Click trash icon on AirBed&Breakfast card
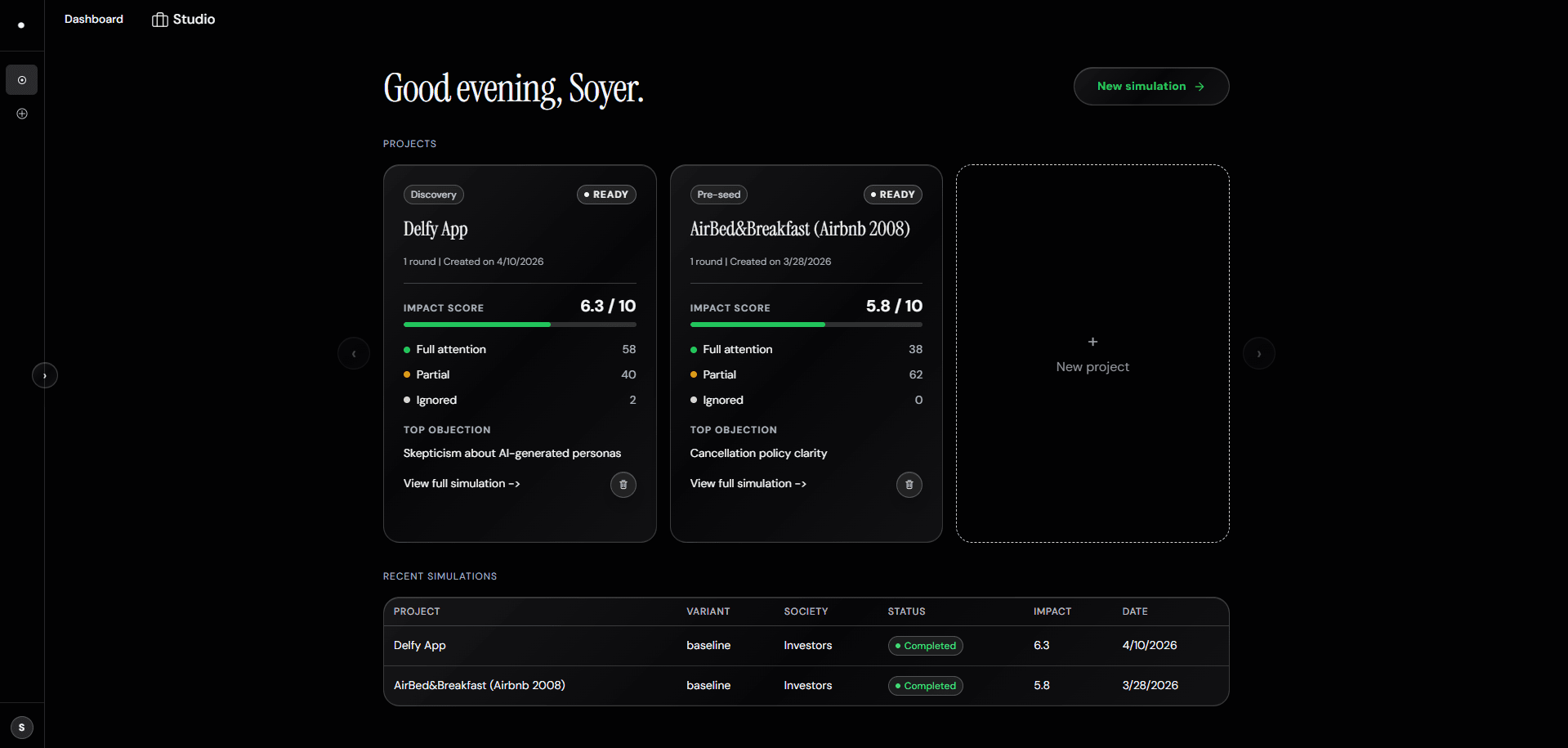The height and width of the screenshot is (748, 1568). tap(909, 485)
